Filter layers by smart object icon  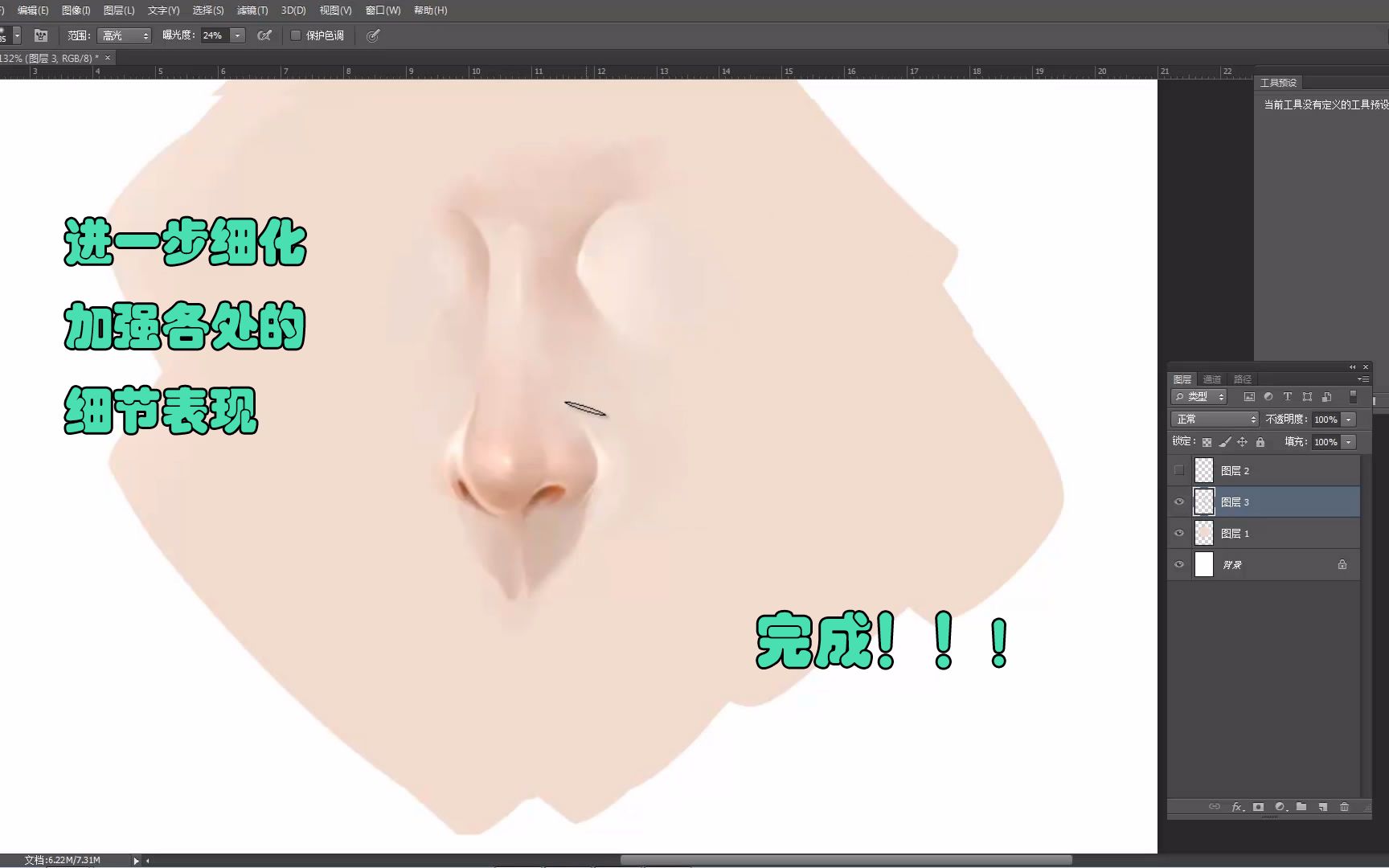pyautogui.click(x=1326, y=396)
